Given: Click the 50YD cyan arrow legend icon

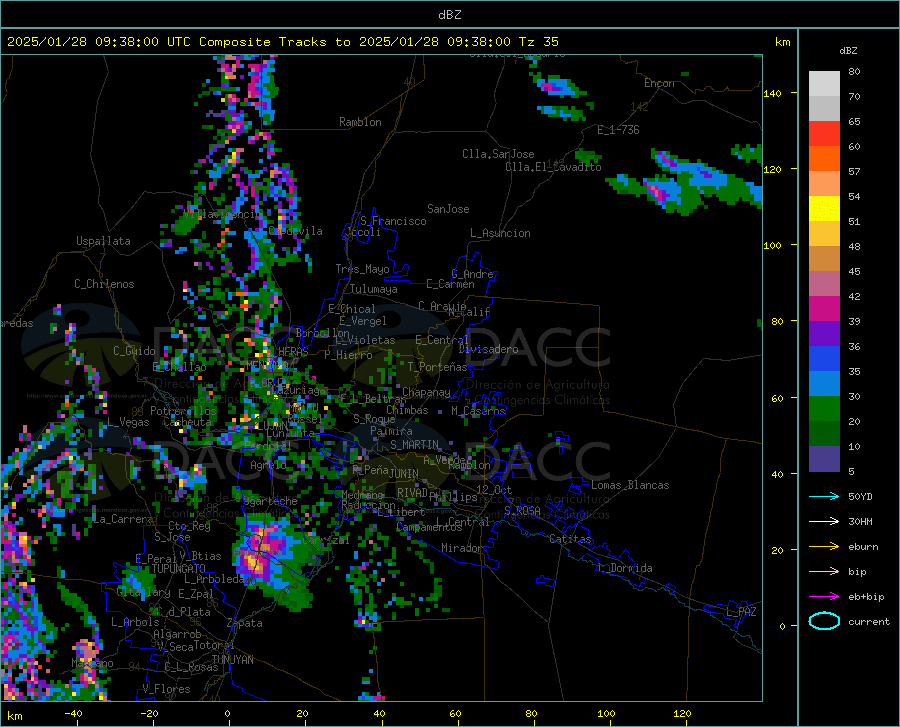Looking at the screenshot, I should coord(824,496).
